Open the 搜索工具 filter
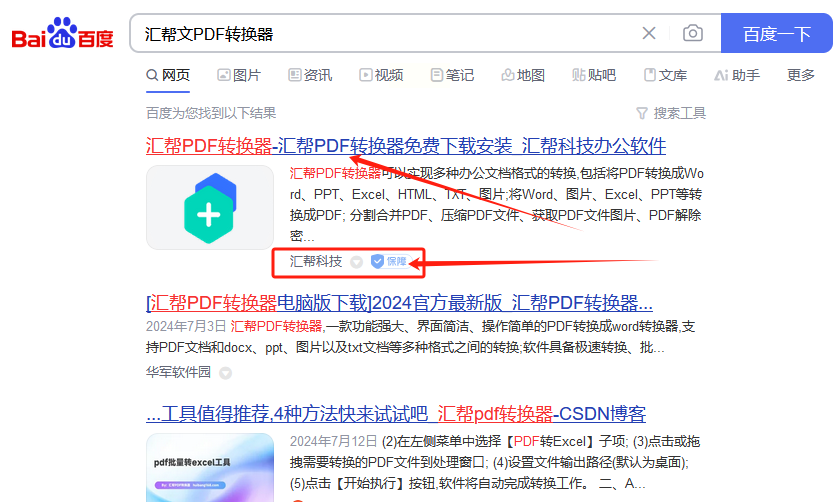 tap(671, 113)
